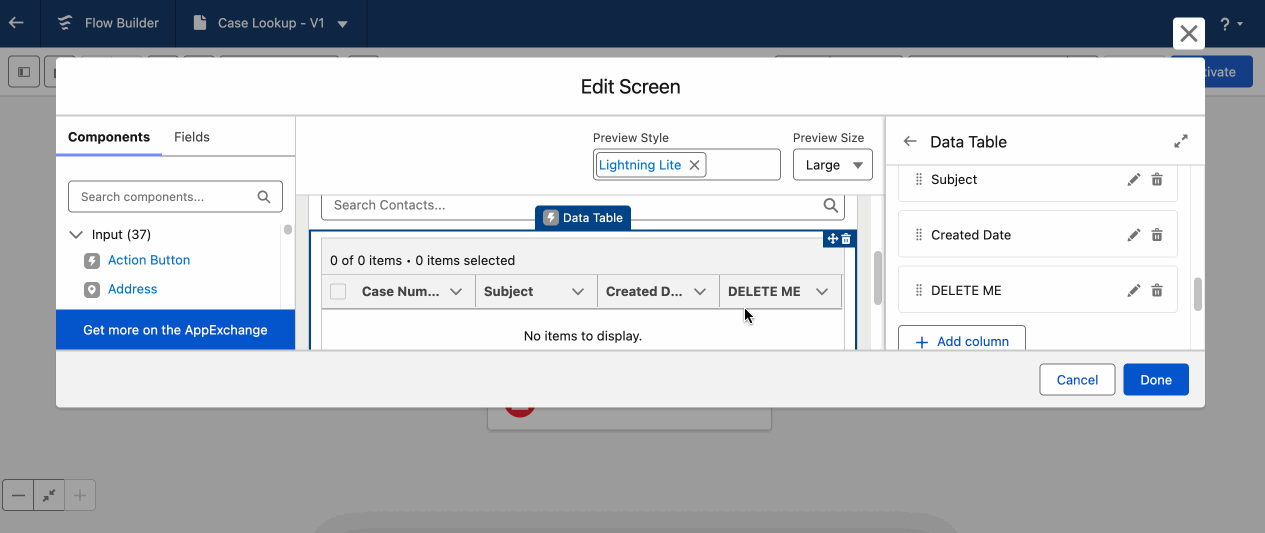1265x533 pixels.
Task: Expand the Data Table properties panel
Action: tap(1181, 142)
